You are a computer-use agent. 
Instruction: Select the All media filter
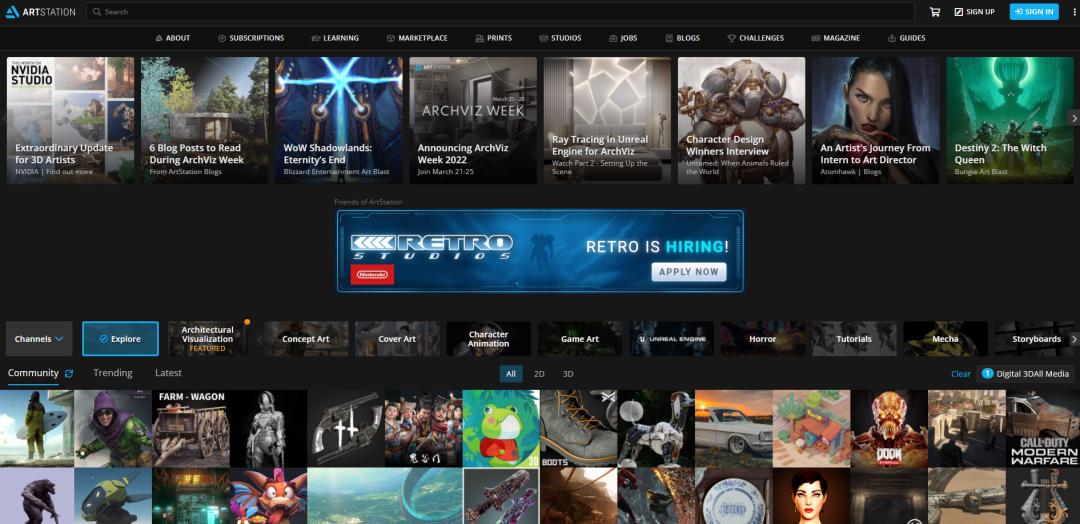(511, 374)
